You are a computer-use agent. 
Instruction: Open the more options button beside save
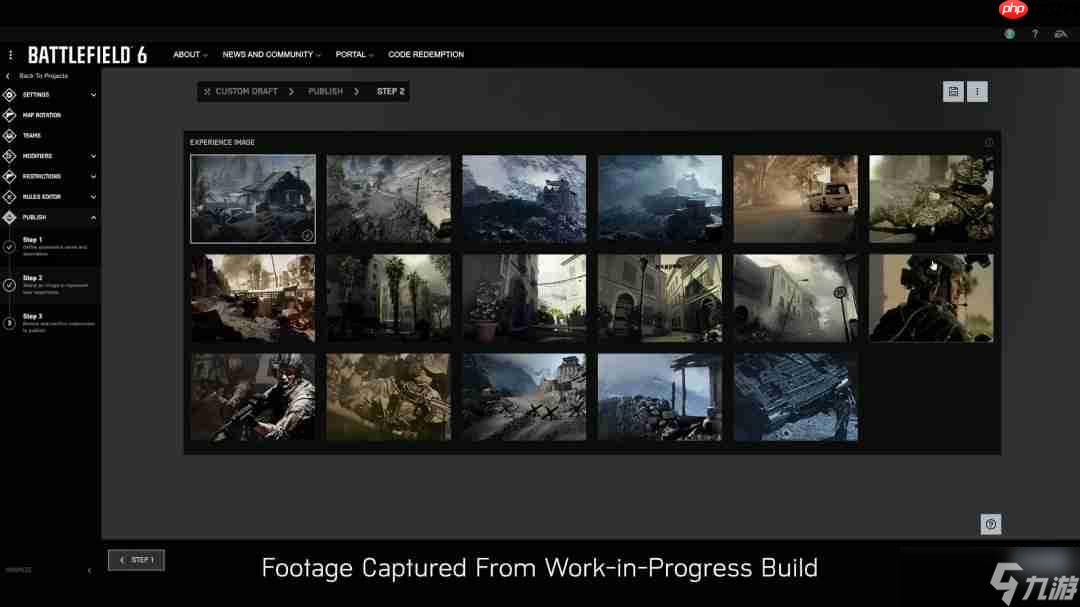click(977, 92)
